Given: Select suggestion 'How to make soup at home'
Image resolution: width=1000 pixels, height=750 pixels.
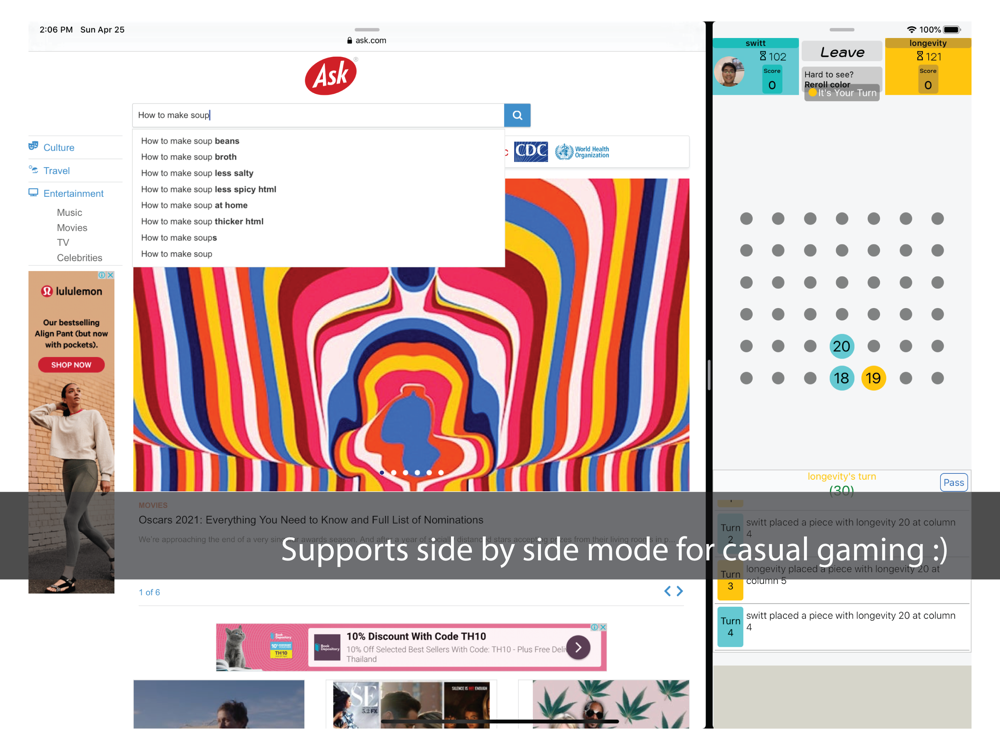Looking at the screenshot, I should (194, 205).
